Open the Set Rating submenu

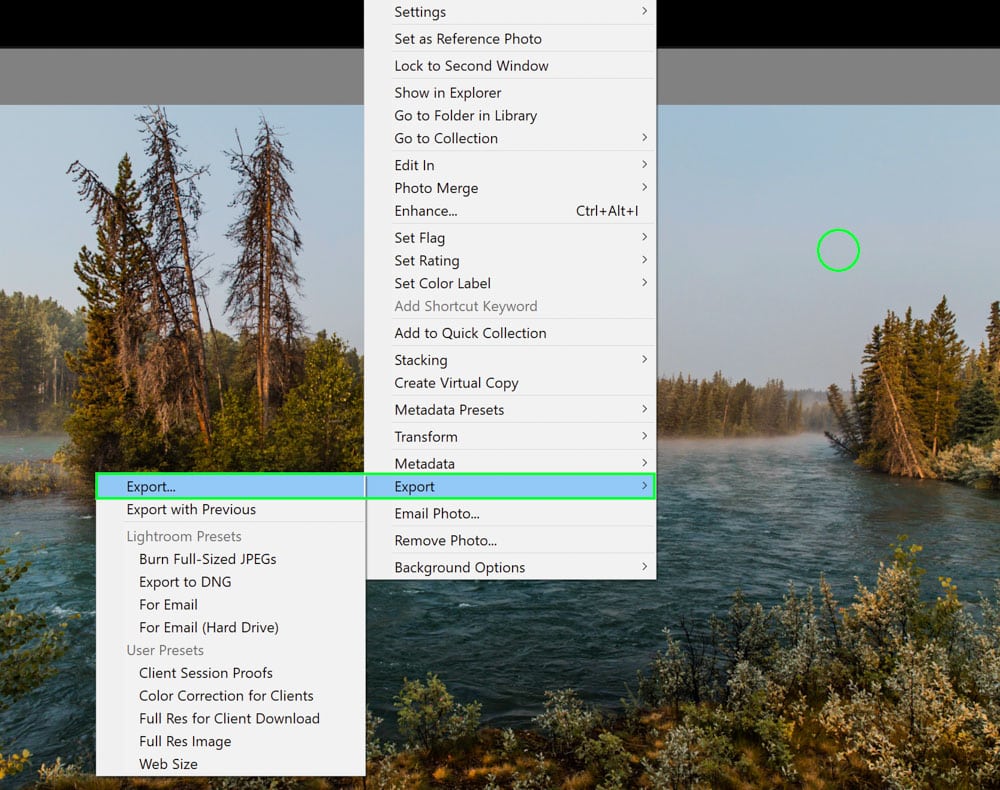coord(510,261)
